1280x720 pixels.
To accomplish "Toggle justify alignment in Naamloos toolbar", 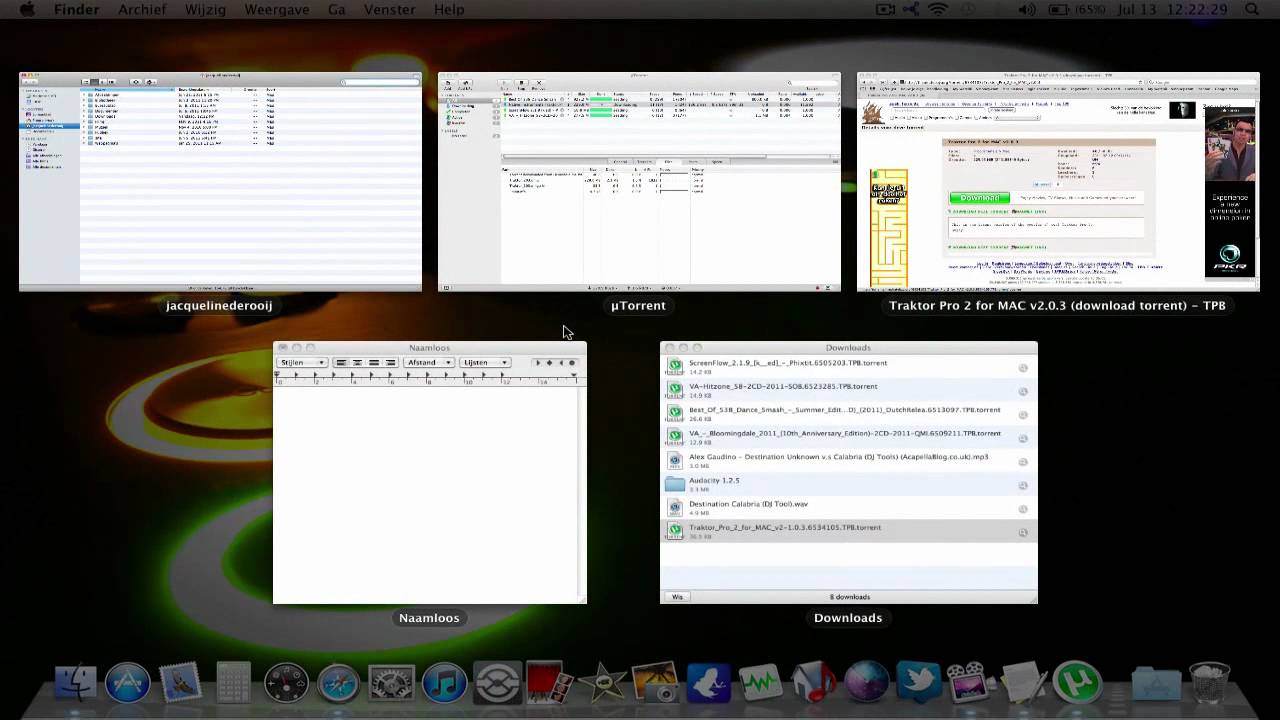I will pos(374,362).
